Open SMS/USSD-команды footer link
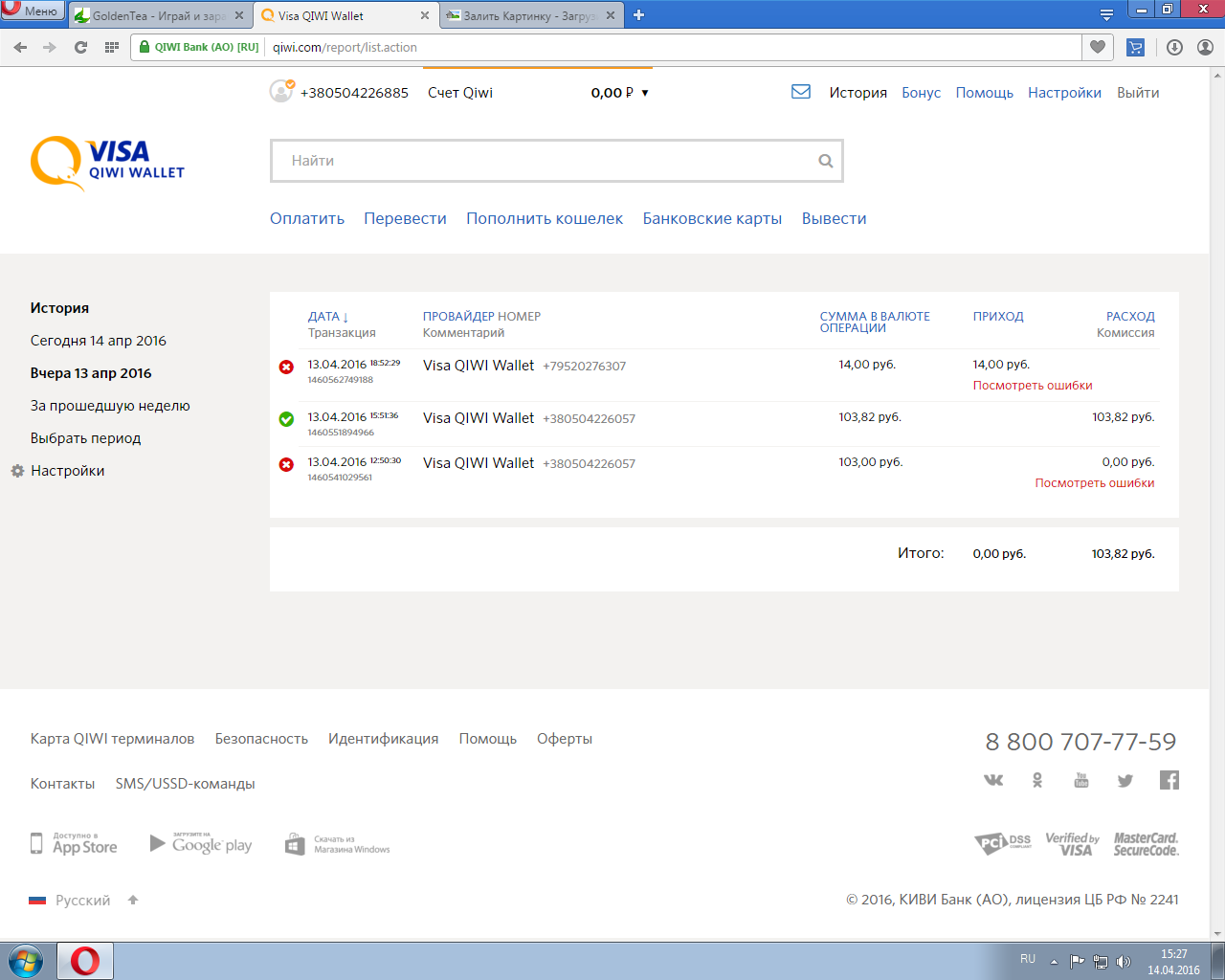Viewport: 1225px width, 980px height. click(x=185, y=784)
